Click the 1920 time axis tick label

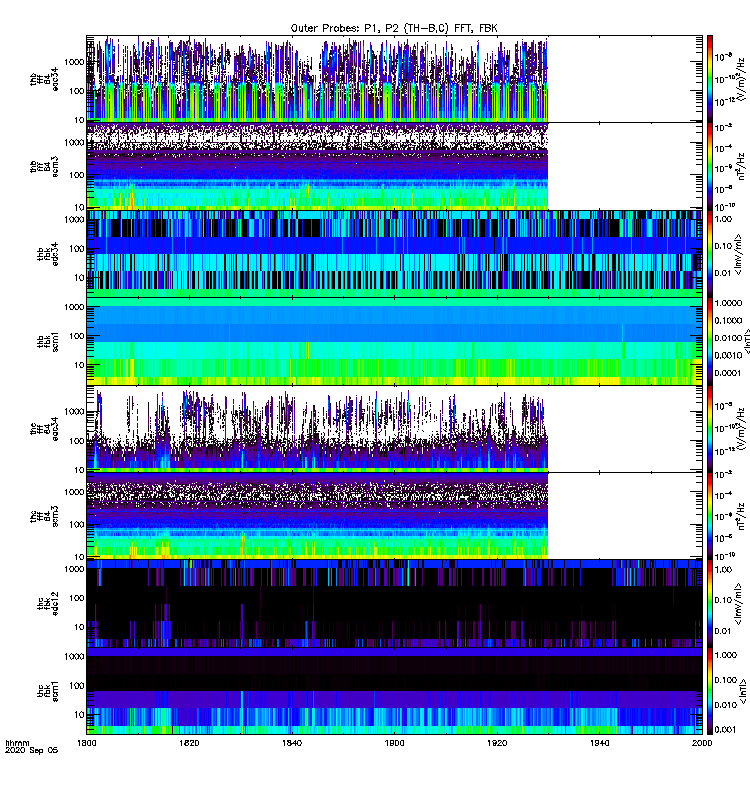497,743
